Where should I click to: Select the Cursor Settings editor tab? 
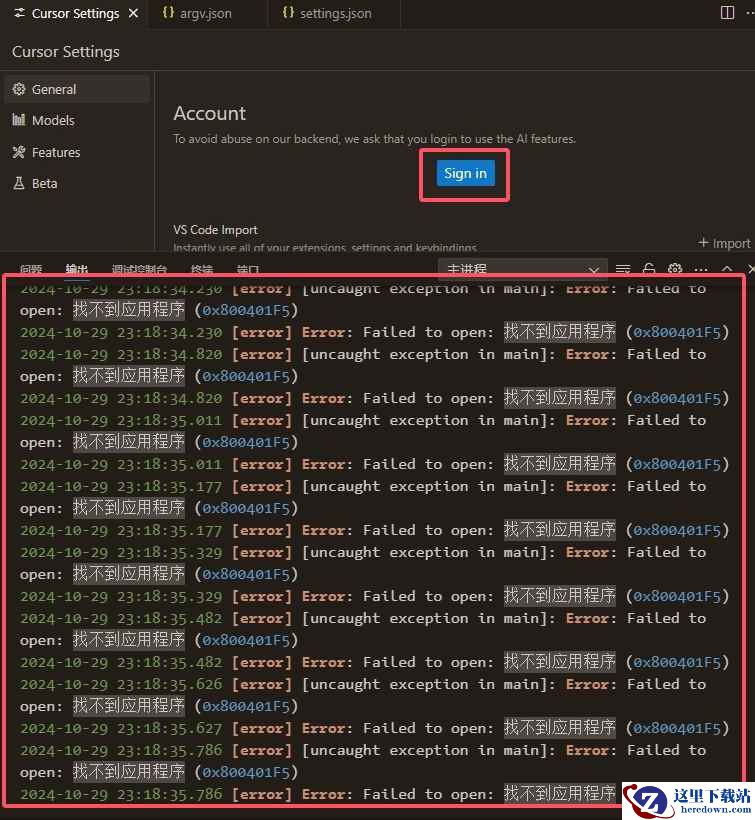(76, 14)
